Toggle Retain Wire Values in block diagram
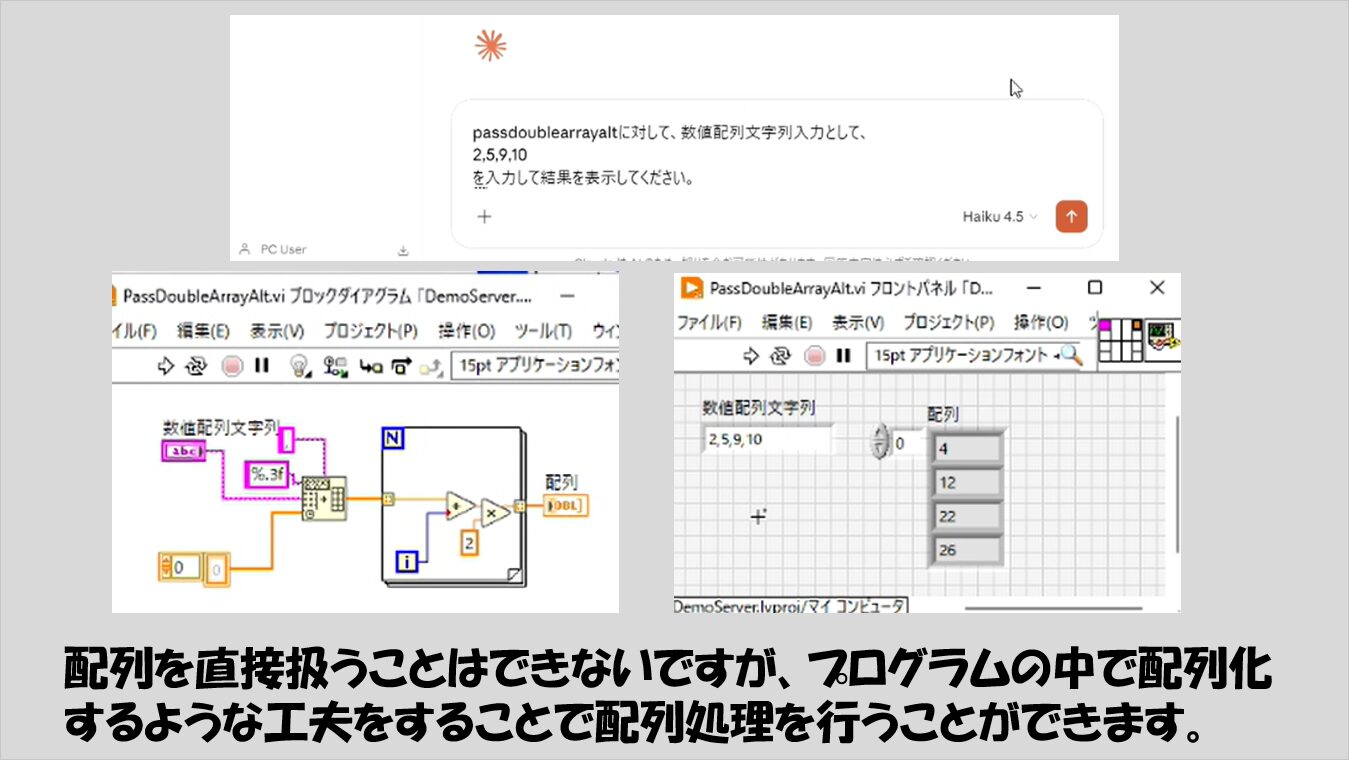The image size is (1349, 760). (x=335, y=366)
